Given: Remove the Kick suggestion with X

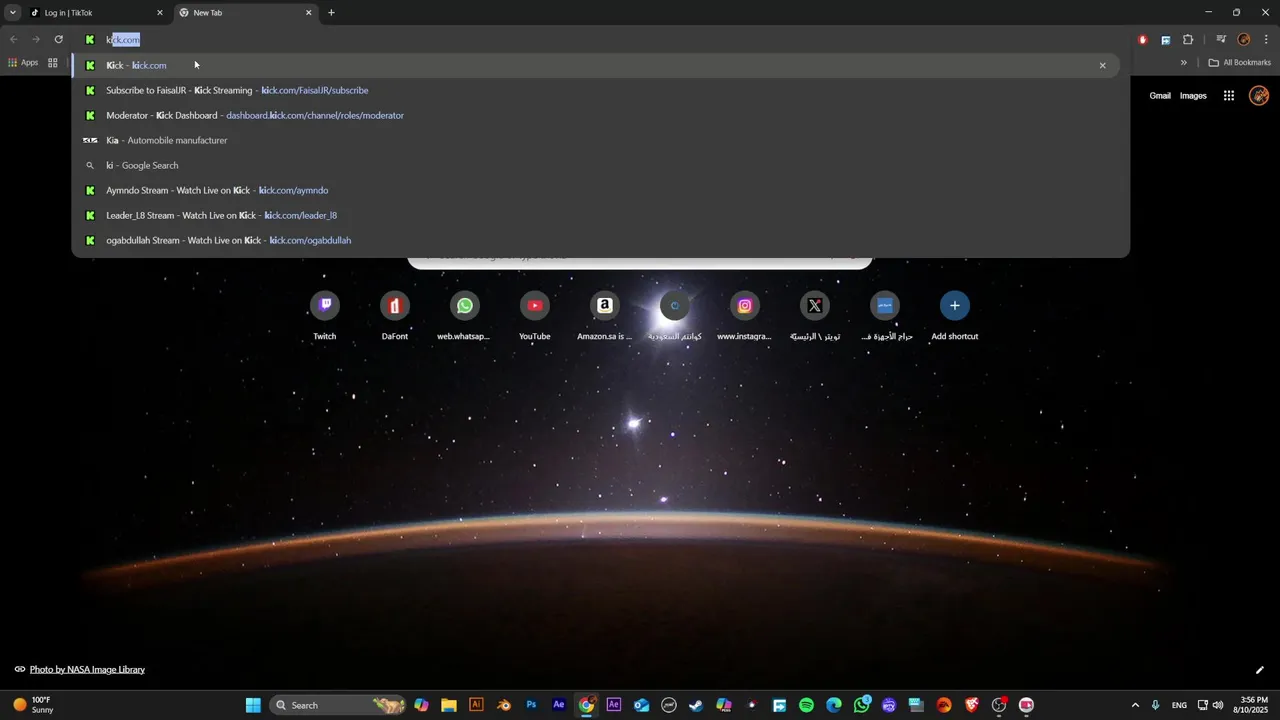Looking at the screenshot, I should pos(1103,65).
